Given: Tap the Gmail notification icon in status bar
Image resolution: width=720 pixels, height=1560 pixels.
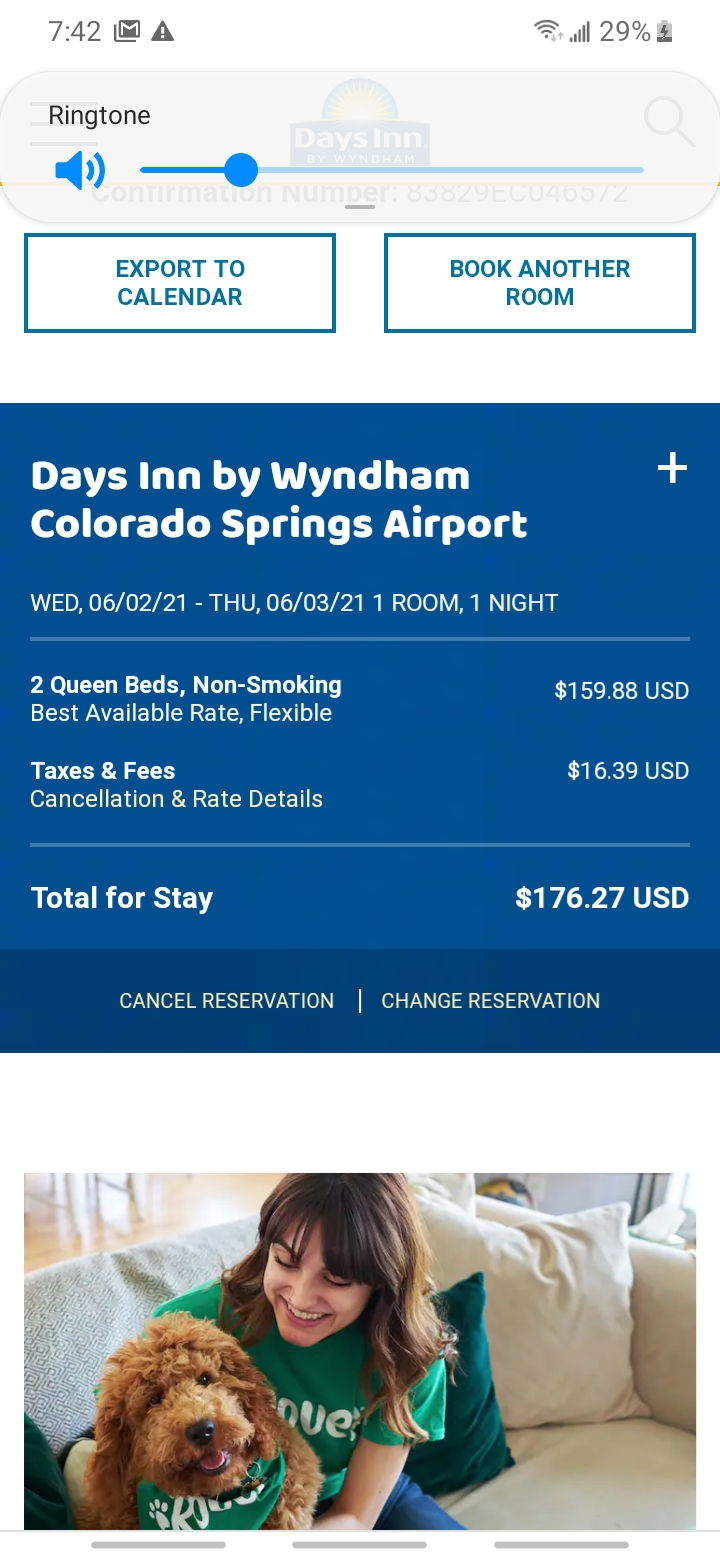Looking at the screenshot, I should [x=127, y=32].
